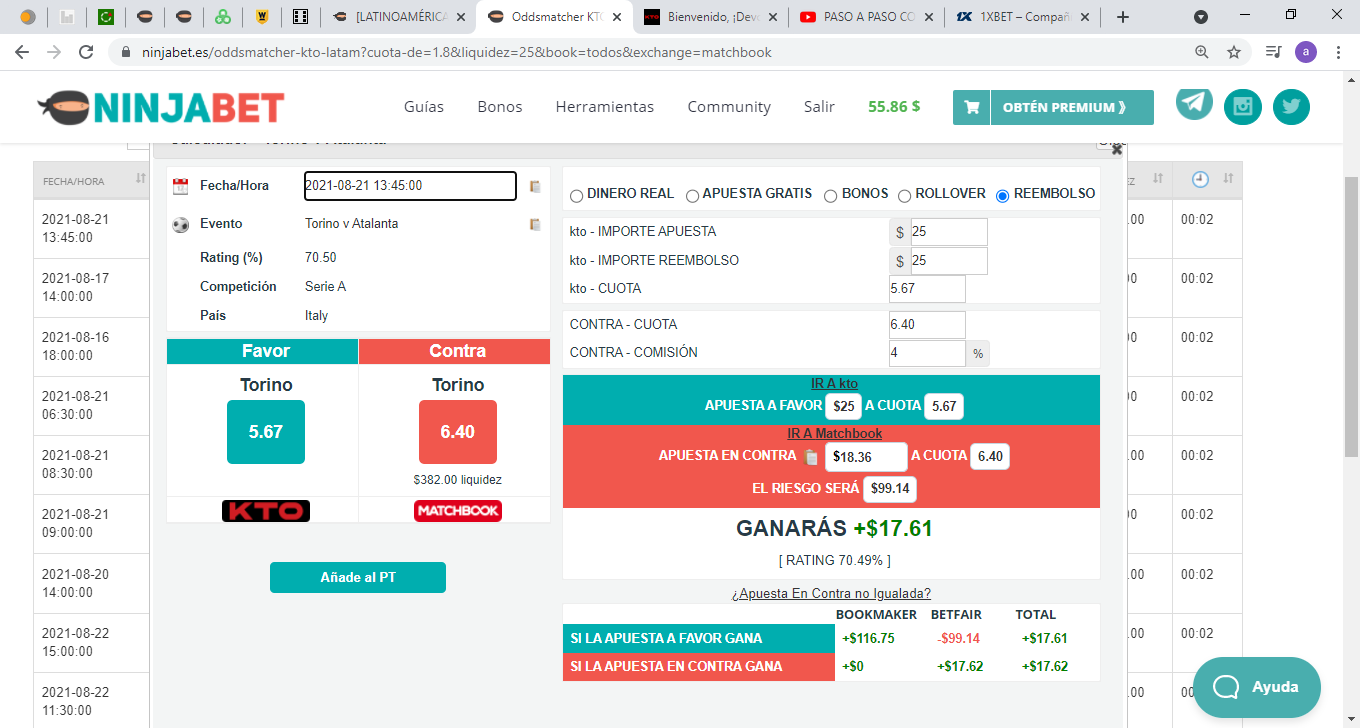This screenshot has width=1360, height=728.
Task: Click the soccer ball icon next to Evento
Action: click(181, 224)
